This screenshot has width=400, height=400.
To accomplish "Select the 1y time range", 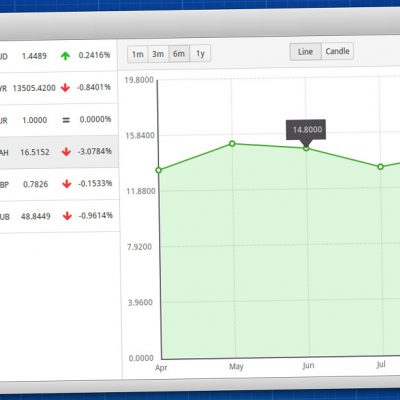I will click(x=200, y=53).
